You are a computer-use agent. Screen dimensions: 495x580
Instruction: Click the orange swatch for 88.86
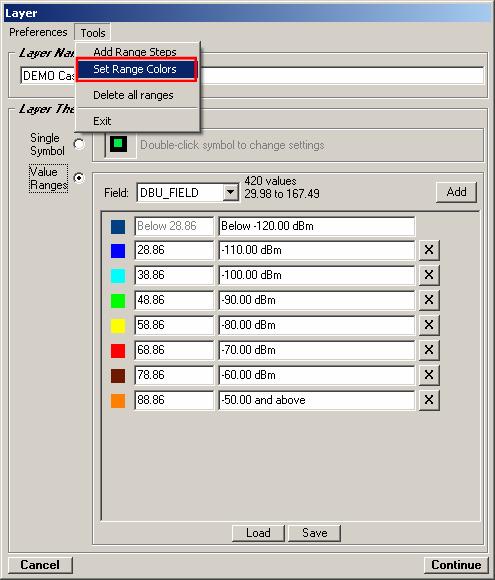(118, 400)
